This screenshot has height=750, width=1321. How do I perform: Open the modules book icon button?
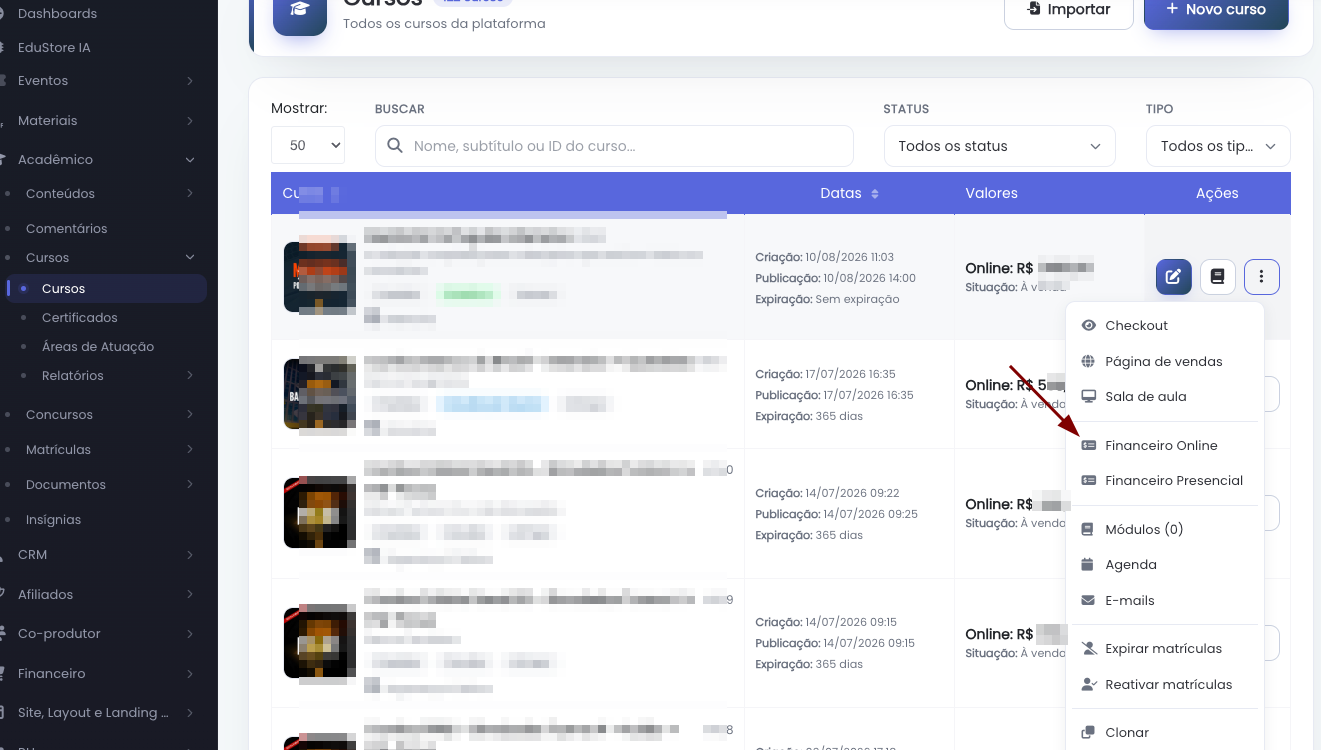pyautogui.click(x=1217, y=277)
